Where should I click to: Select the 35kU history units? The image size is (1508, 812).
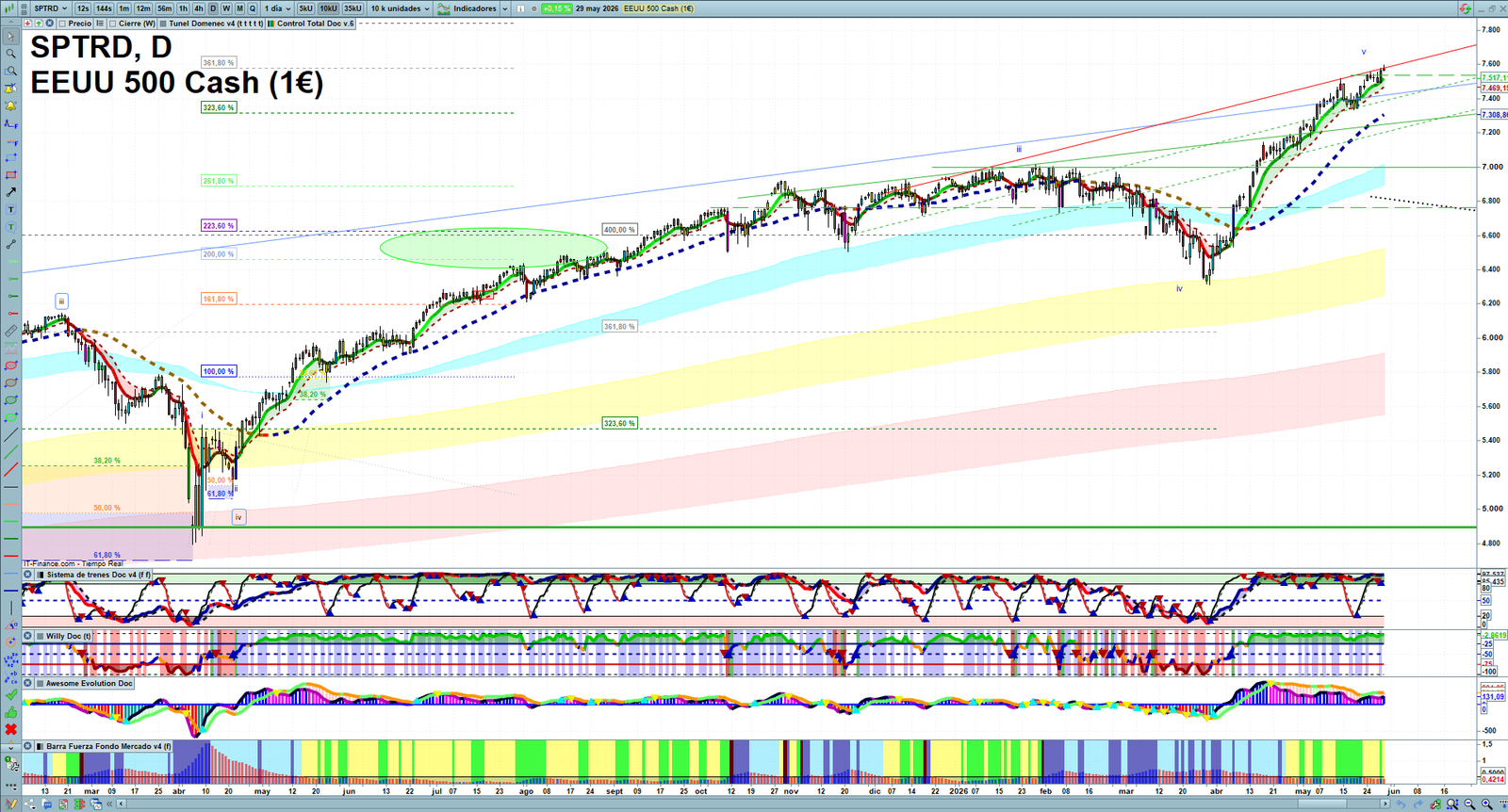pyautogui.click(x=352, y=8)
